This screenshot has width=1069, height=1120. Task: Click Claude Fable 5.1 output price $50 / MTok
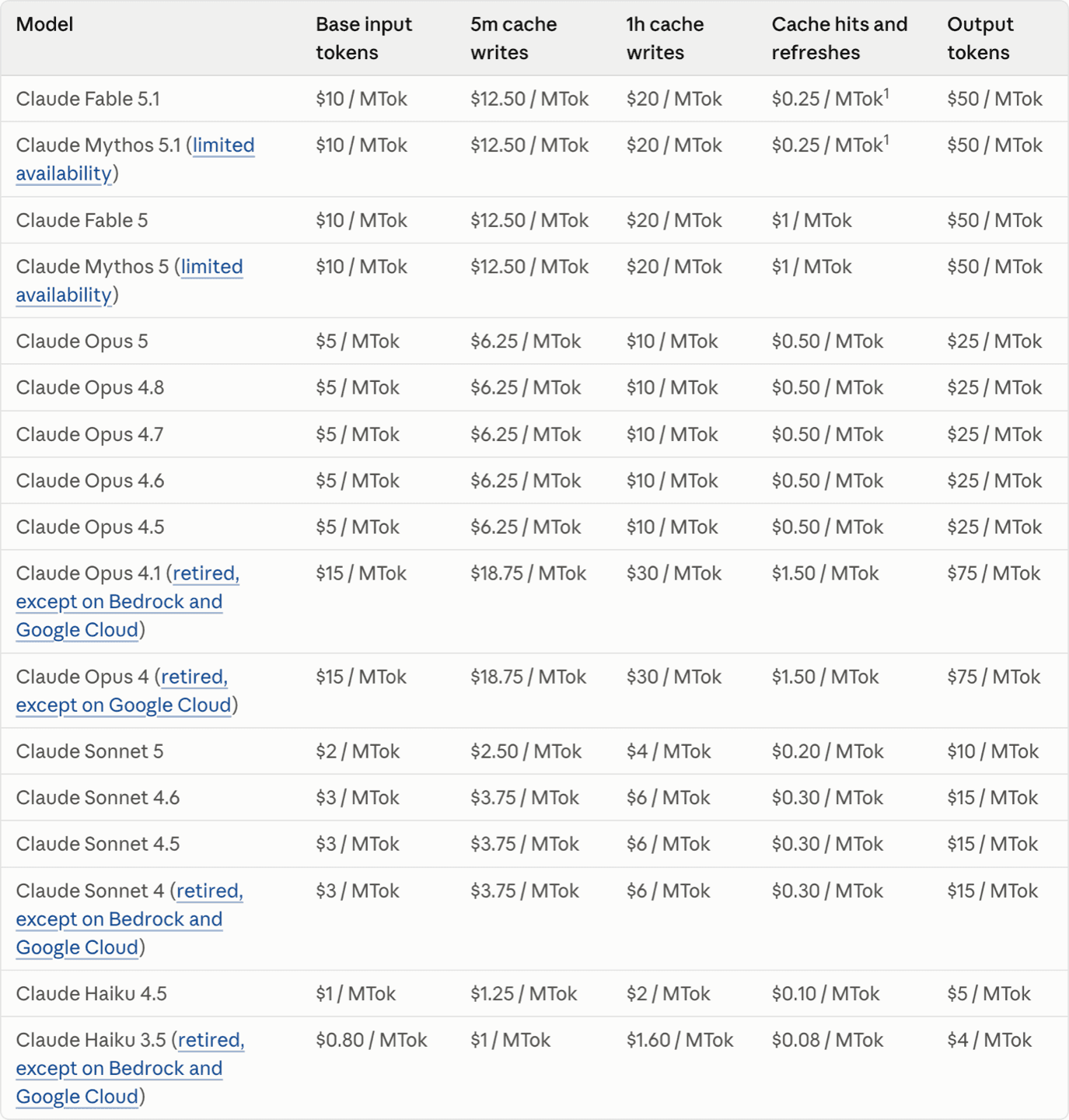click(994, 99)
